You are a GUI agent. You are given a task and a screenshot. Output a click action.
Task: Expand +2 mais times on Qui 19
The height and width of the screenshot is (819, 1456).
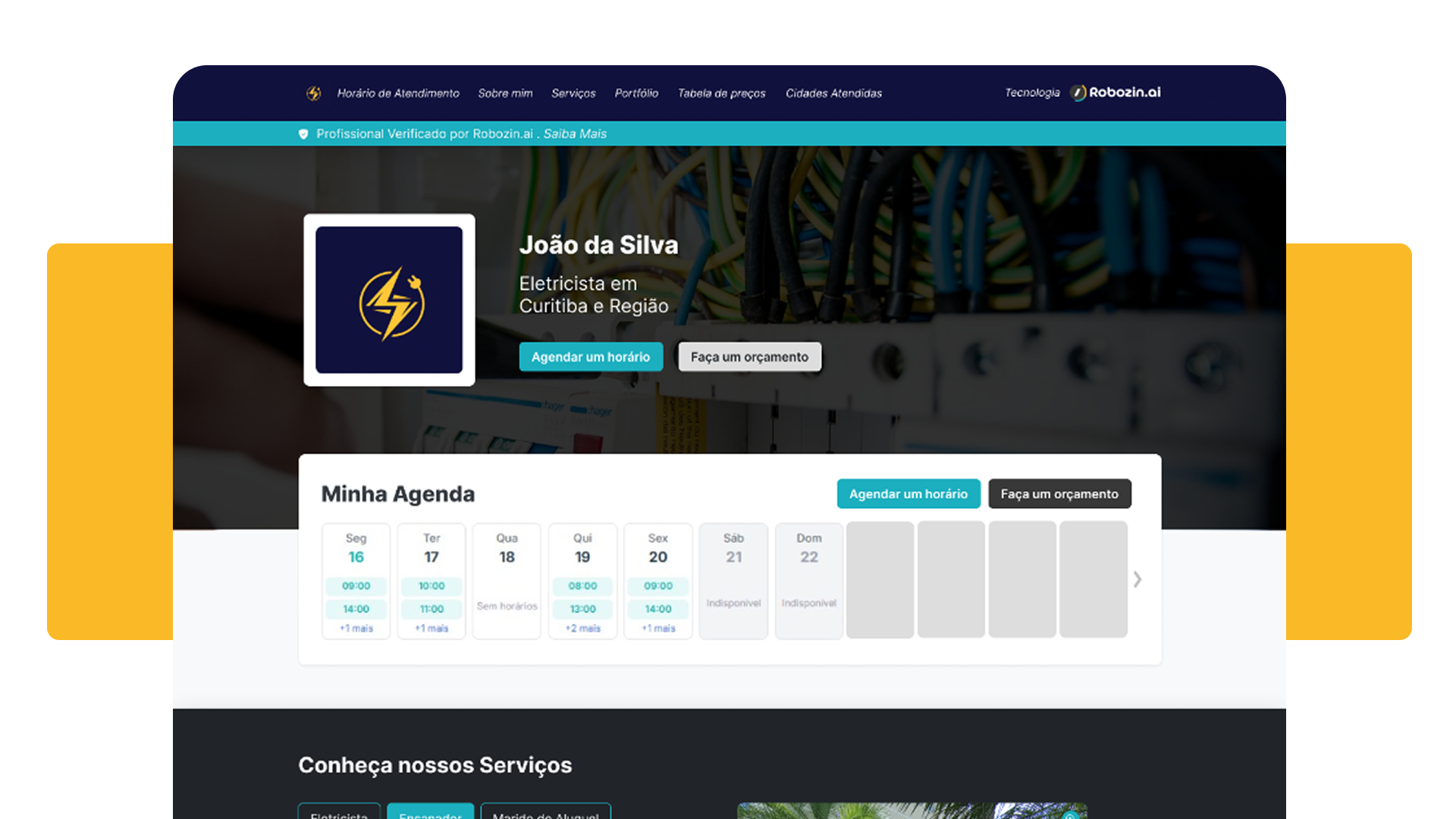click(x=582, y=629)
